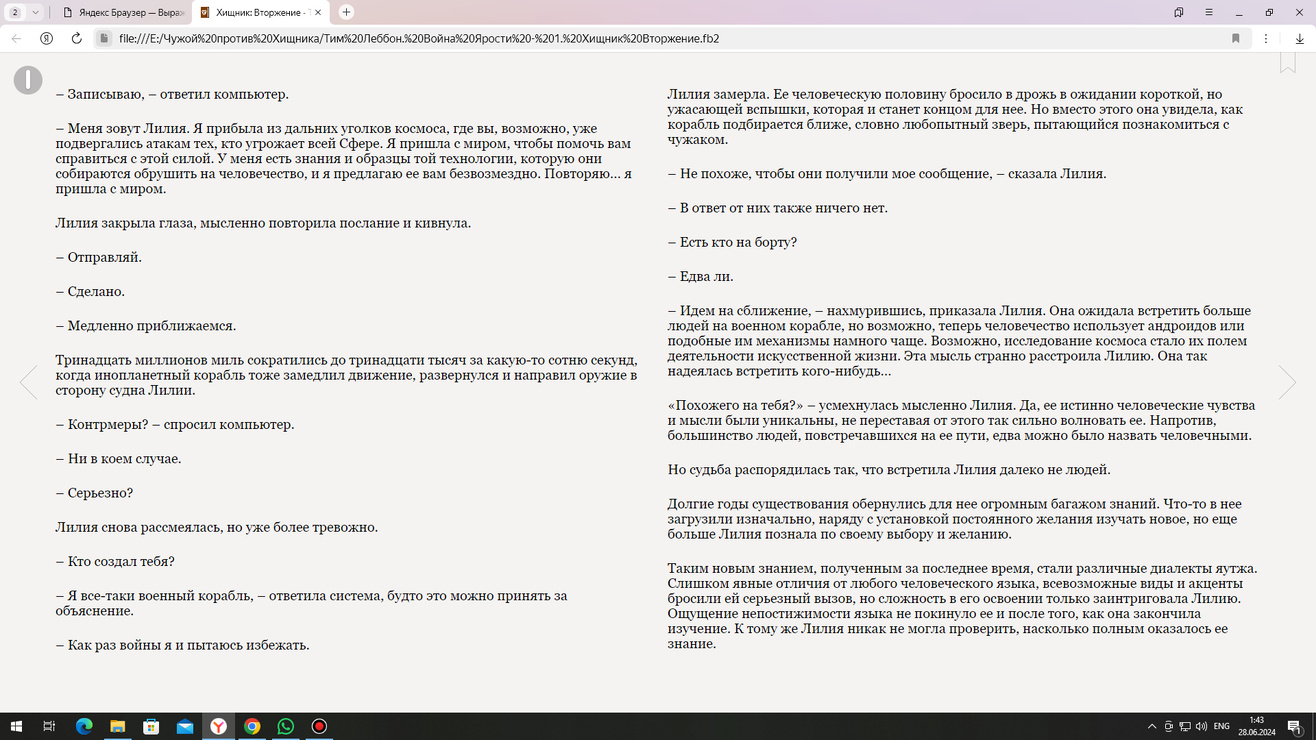Open the network tray icon

click(1185, 726)
